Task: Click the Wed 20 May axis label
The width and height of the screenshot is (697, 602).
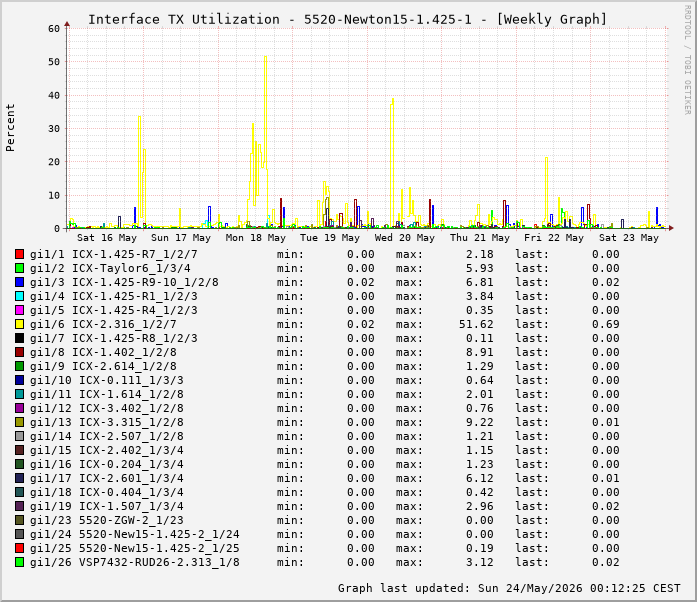Action: pos(405,238)
